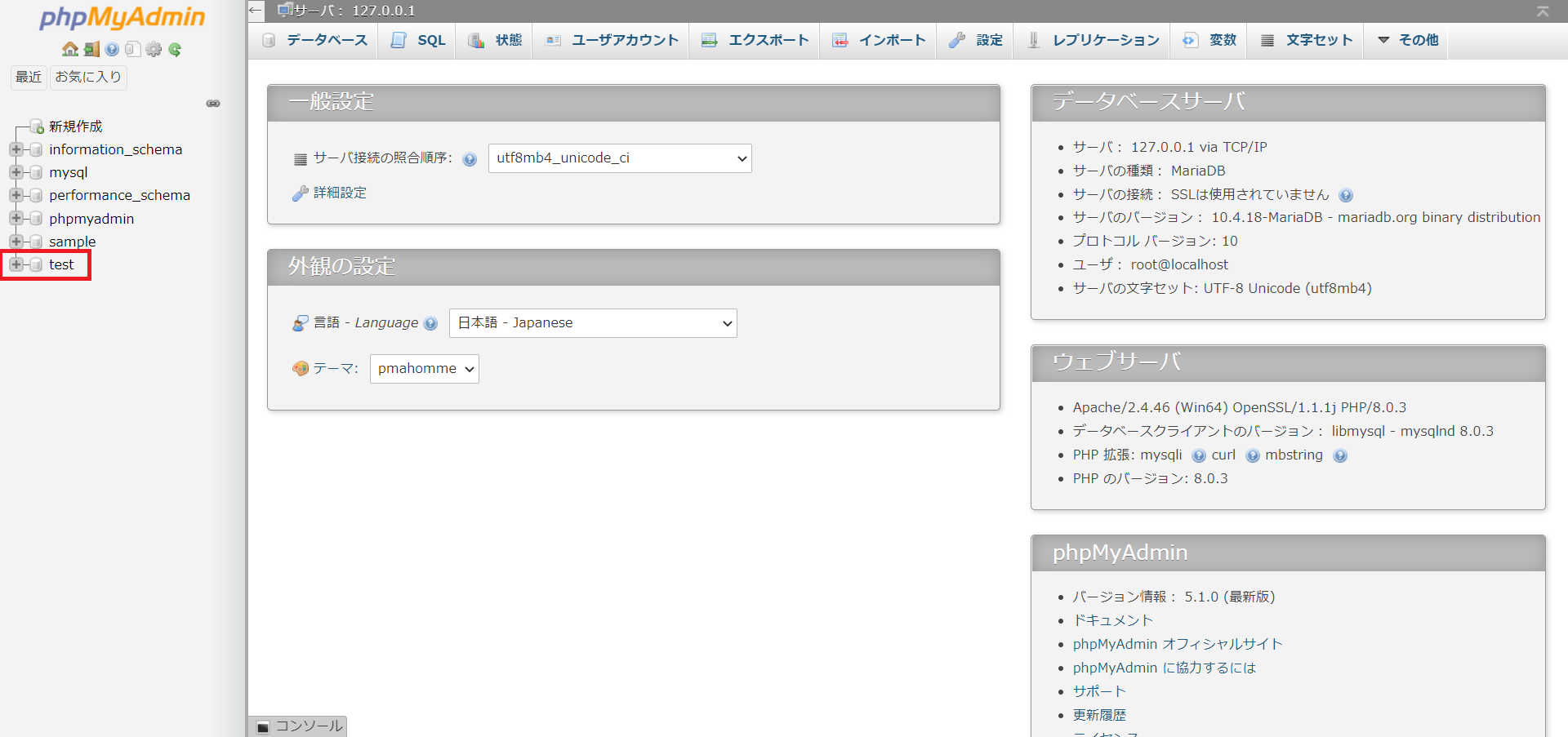Expand the phpmyadmin database node
The width and height of the screenshot is (1568, 737).
click(x=16, y=218)
